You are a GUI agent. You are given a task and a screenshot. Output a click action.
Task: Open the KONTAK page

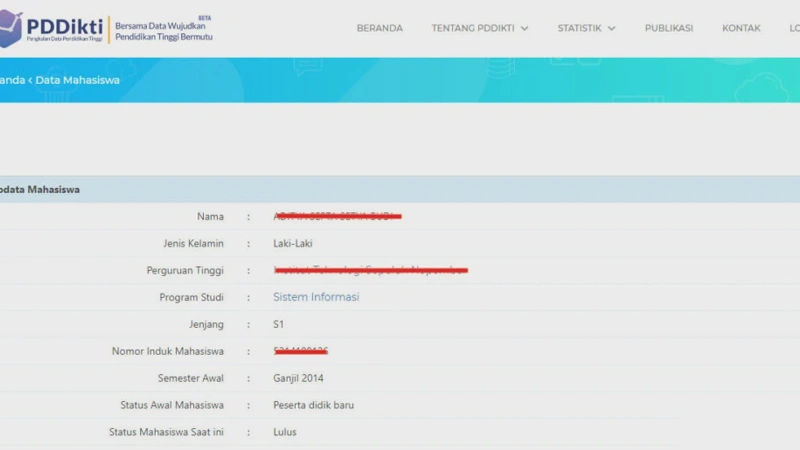click(x=741, y=28)
